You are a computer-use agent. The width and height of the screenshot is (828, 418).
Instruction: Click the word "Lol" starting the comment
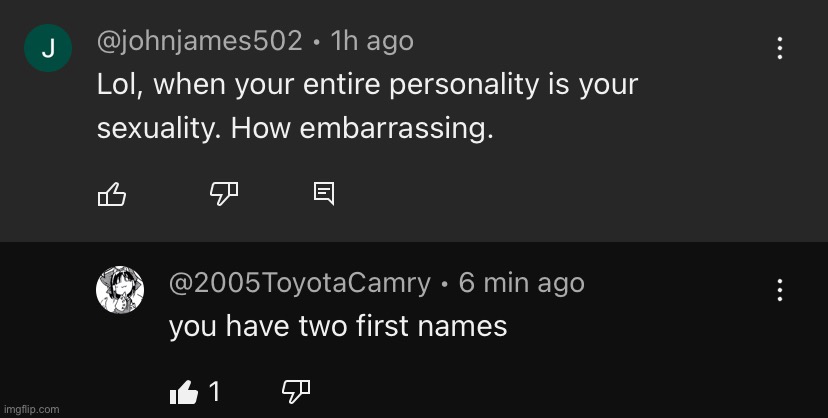coord(118,85)
